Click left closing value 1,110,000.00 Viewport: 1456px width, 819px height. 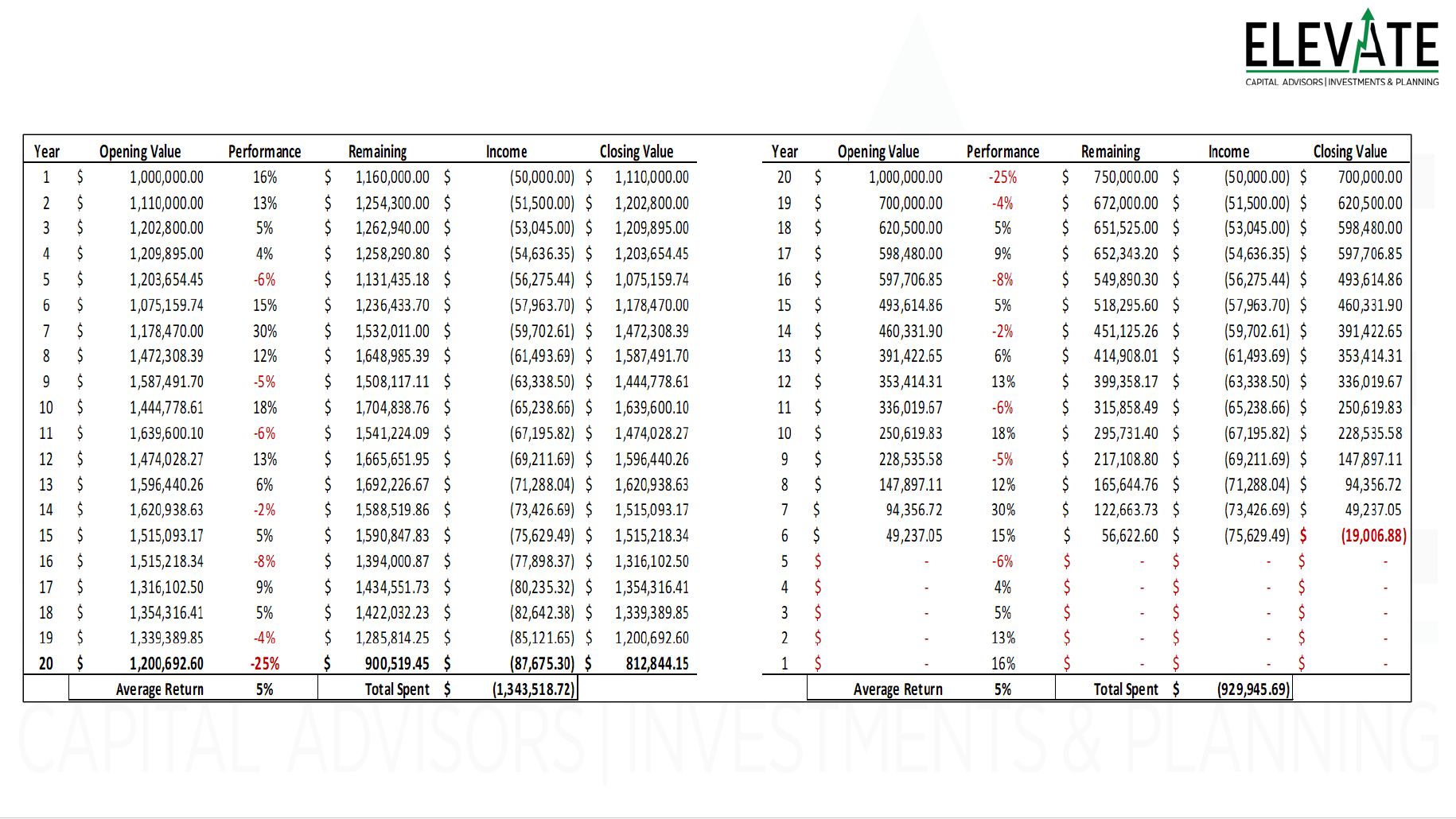[x=652, y=177]
